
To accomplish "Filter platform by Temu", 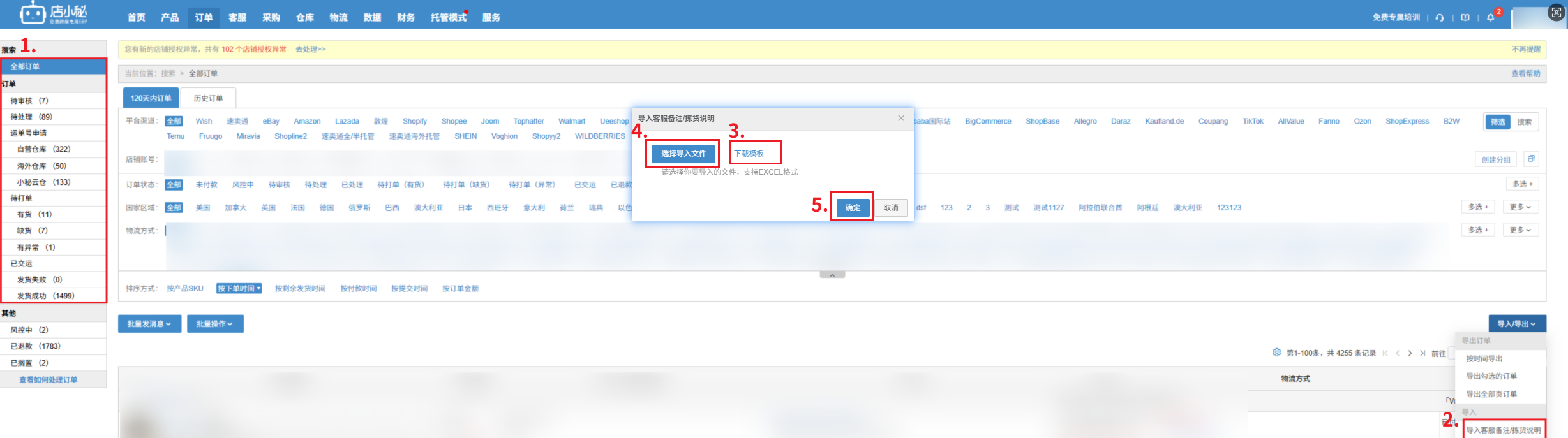I will coord(175,136).
